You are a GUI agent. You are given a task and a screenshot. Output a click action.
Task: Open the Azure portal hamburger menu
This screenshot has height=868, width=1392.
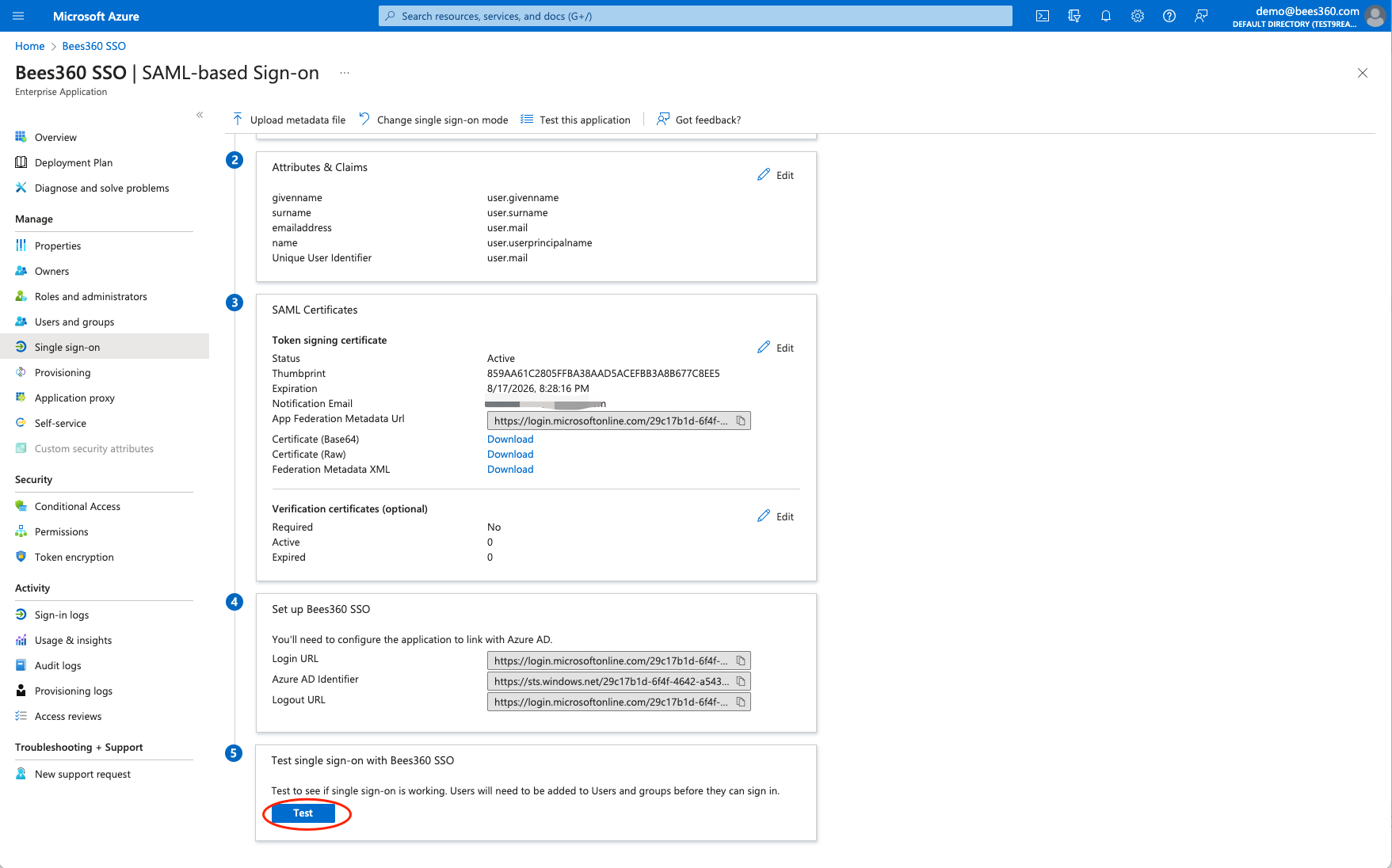click(x=18, y=16)
